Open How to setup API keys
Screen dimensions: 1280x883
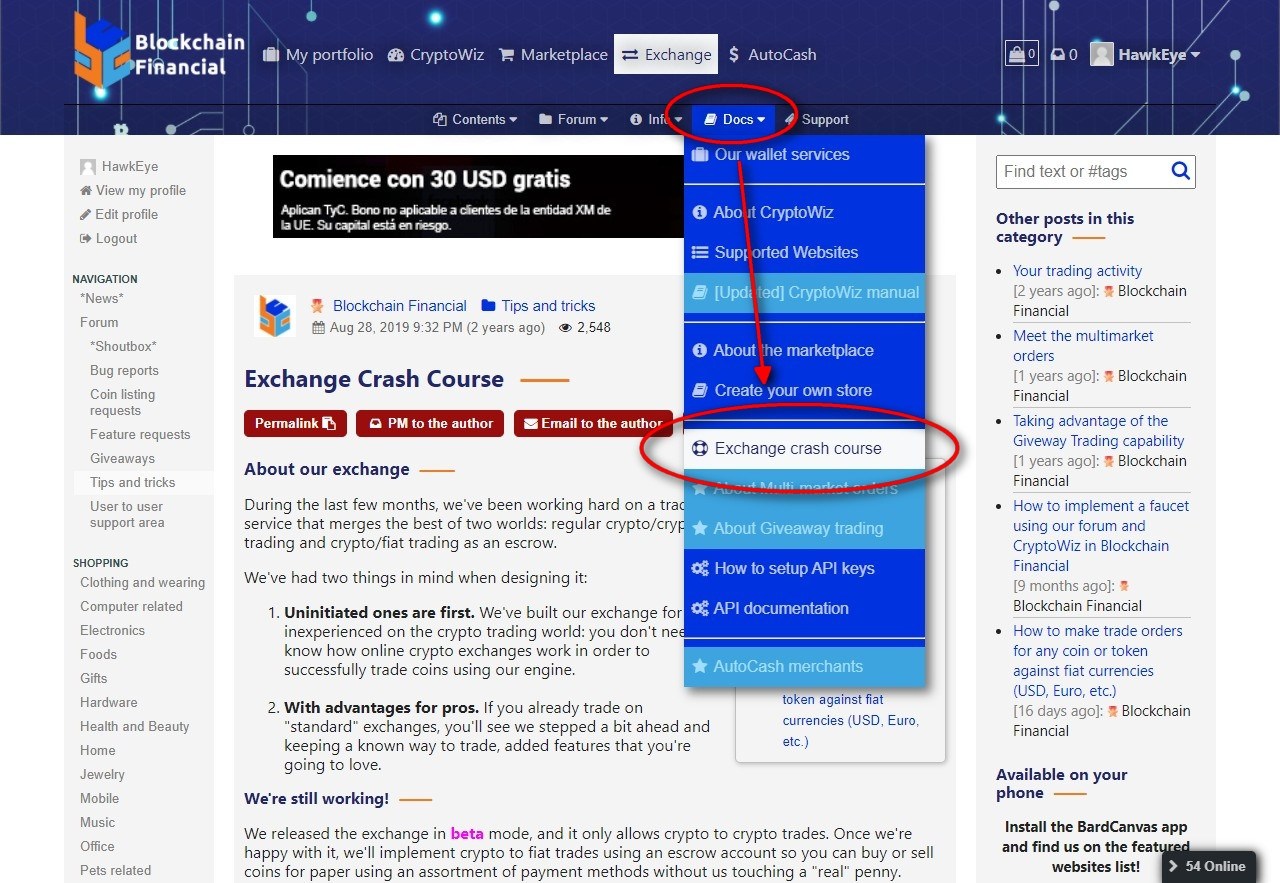tap(805, 569)
